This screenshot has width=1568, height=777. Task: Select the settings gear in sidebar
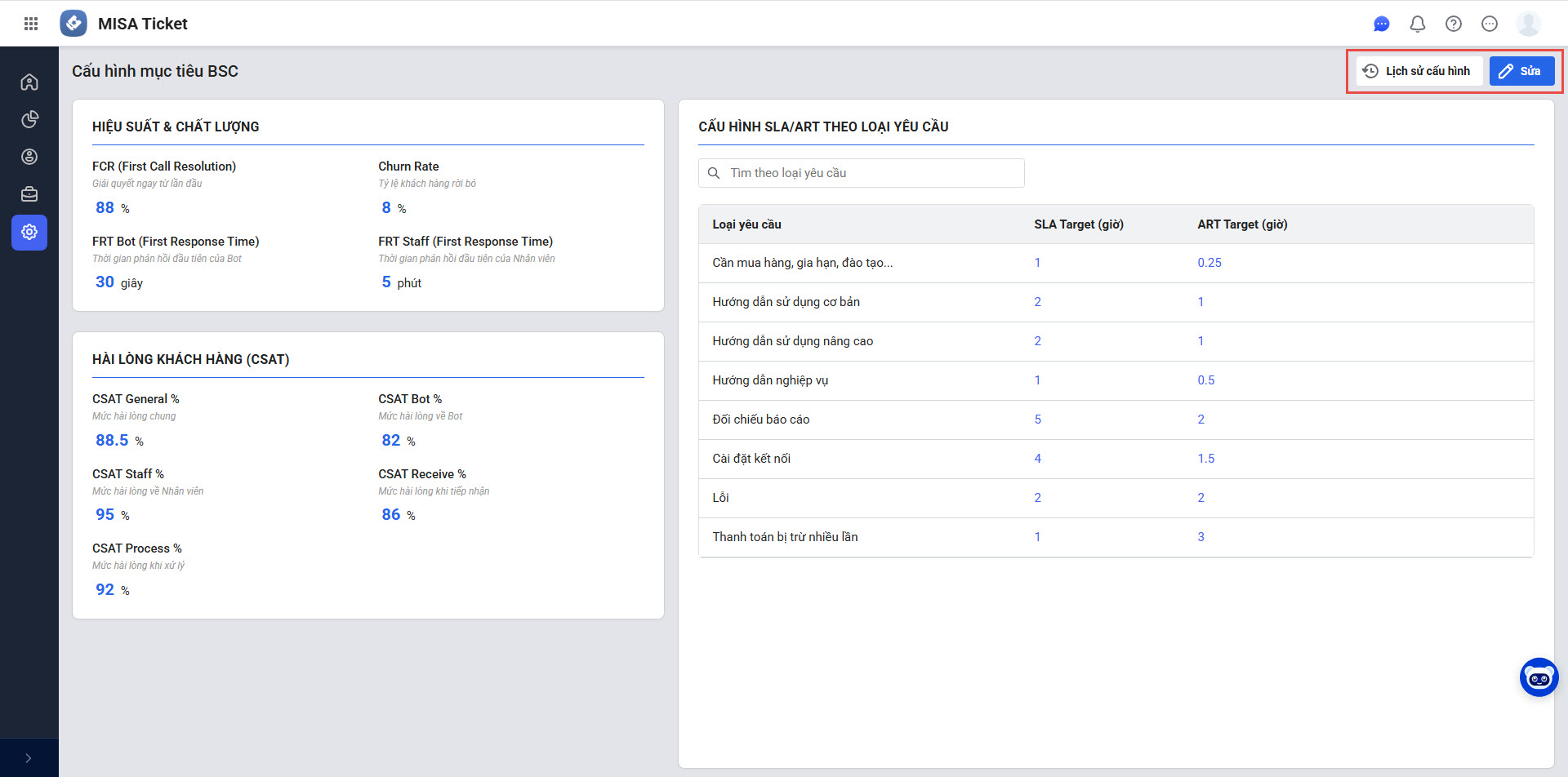(29, 233)
